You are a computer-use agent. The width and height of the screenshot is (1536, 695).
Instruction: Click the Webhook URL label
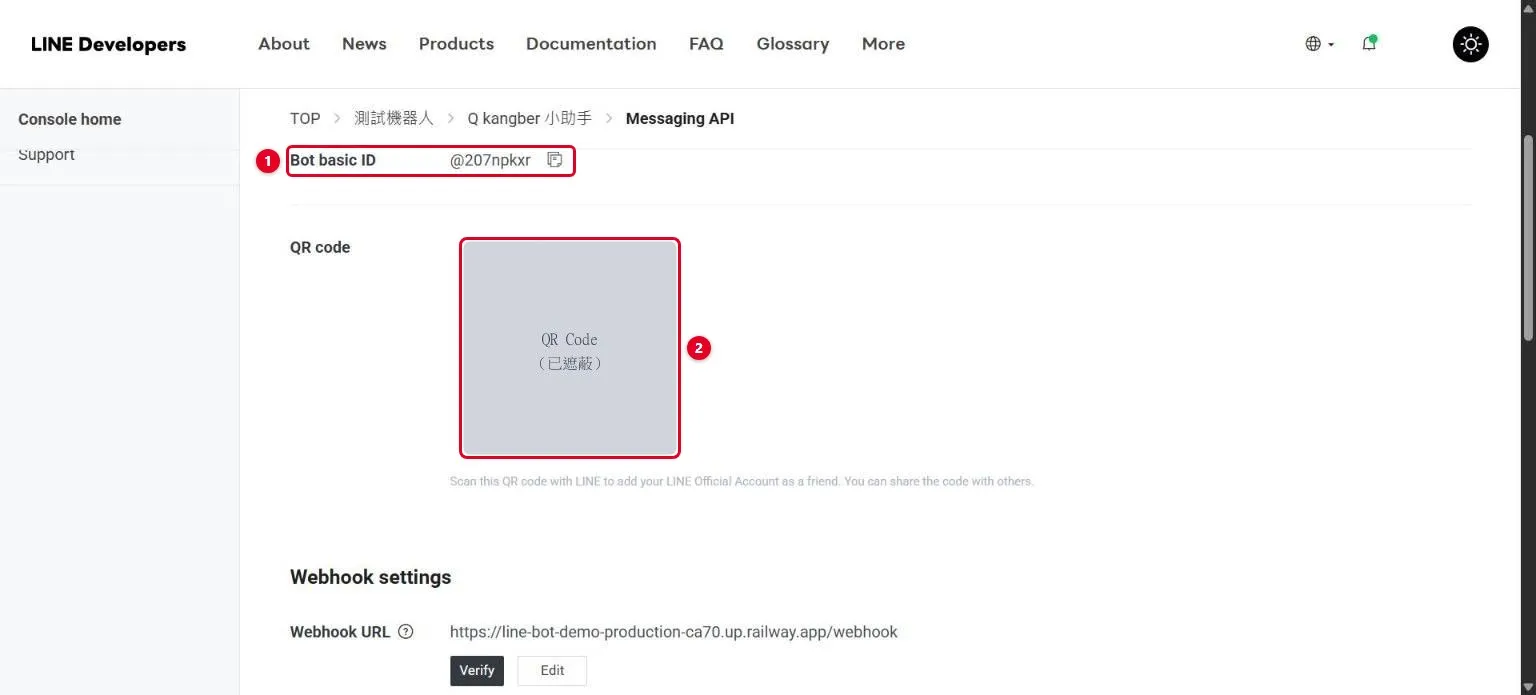340,632
